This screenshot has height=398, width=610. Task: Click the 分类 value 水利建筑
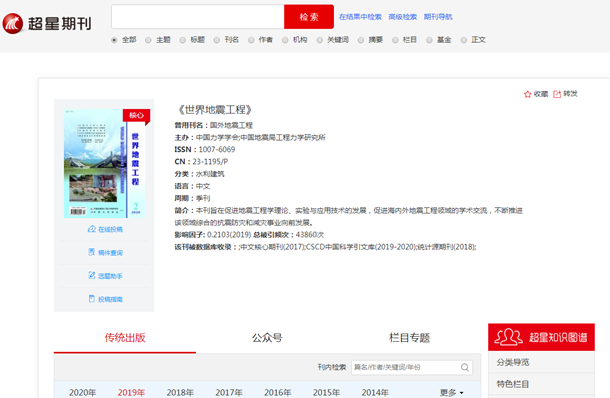click(x=210, y=174)
